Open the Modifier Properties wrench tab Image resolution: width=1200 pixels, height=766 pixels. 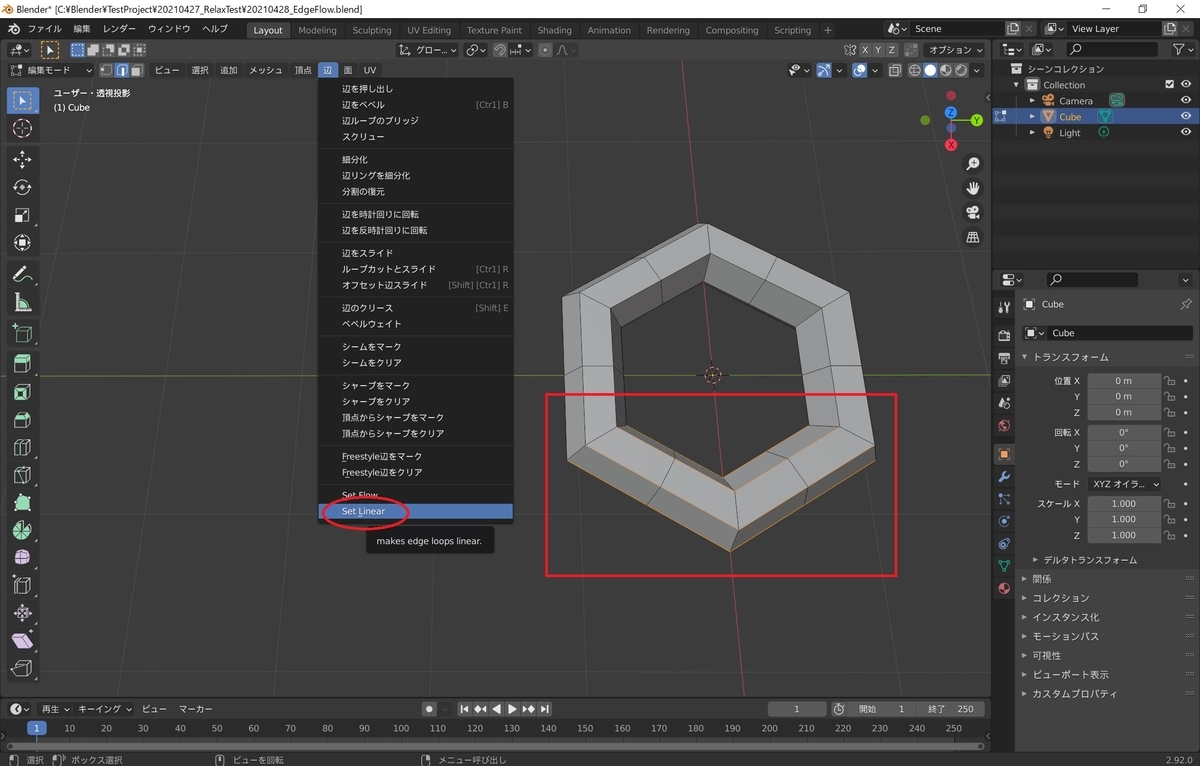[1004, 477]
